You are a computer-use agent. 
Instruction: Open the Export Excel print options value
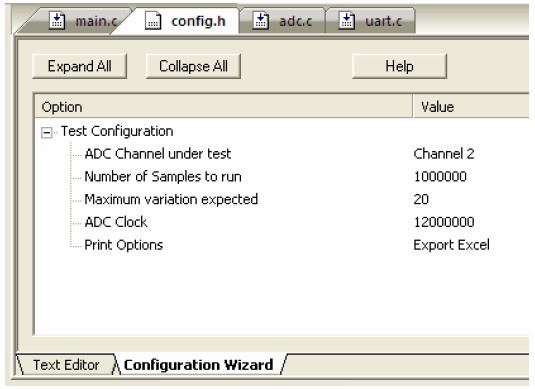[451, 245]
